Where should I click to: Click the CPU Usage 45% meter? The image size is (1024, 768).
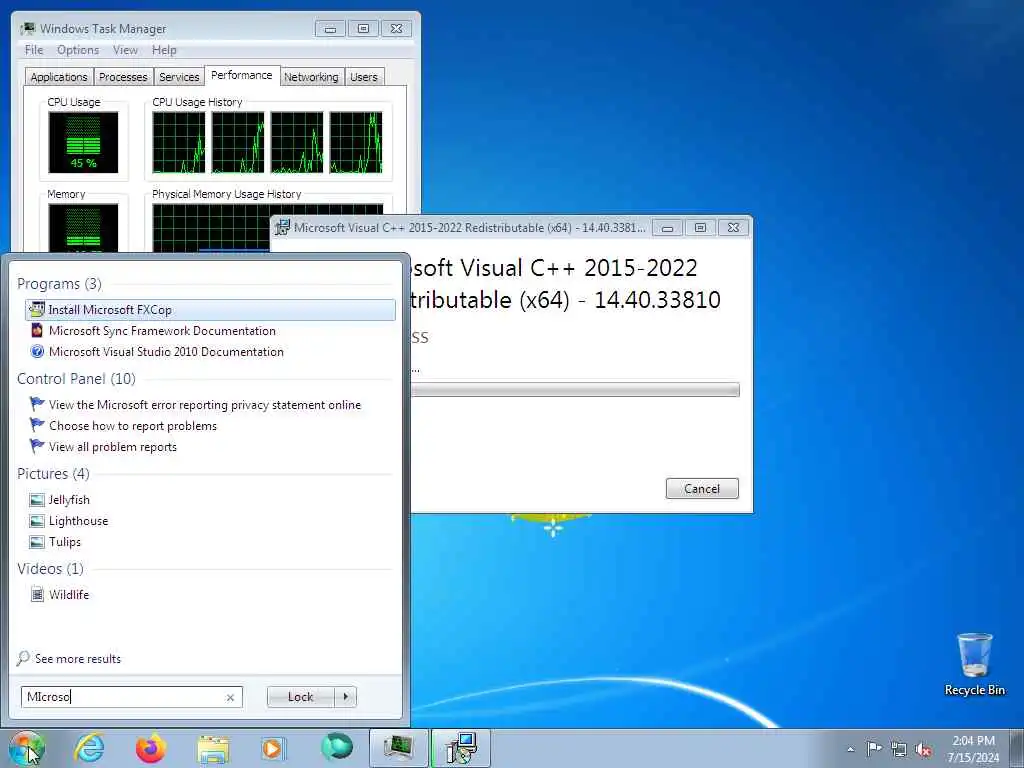pos(83,142)
